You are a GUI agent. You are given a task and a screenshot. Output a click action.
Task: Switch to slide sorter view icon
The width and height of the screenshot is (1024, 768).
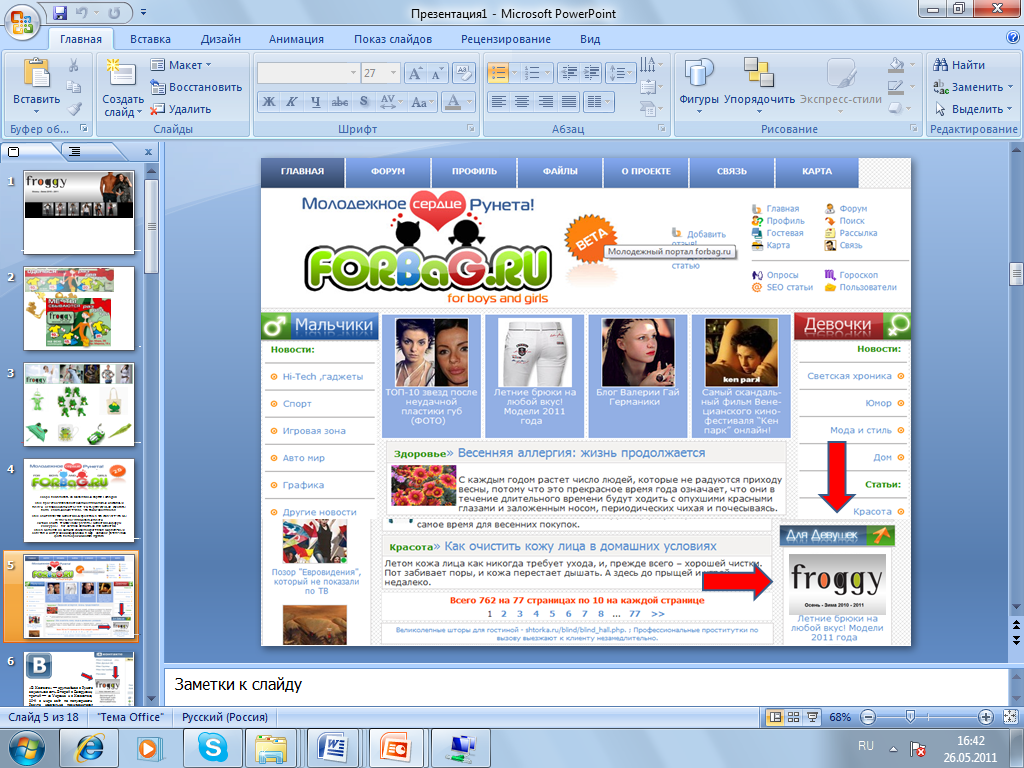pyautogui.click(x=793, y=717)
